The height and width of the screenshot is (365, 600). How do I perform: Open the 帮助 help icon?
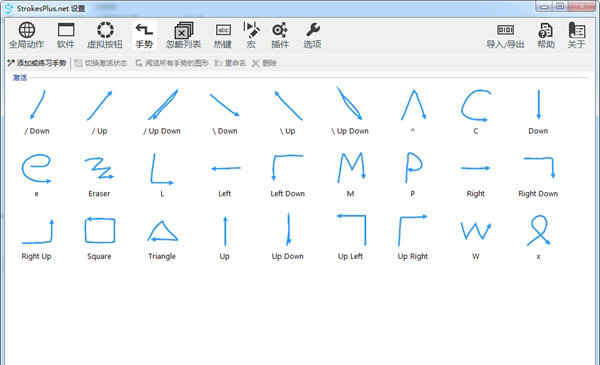[546, 35]
